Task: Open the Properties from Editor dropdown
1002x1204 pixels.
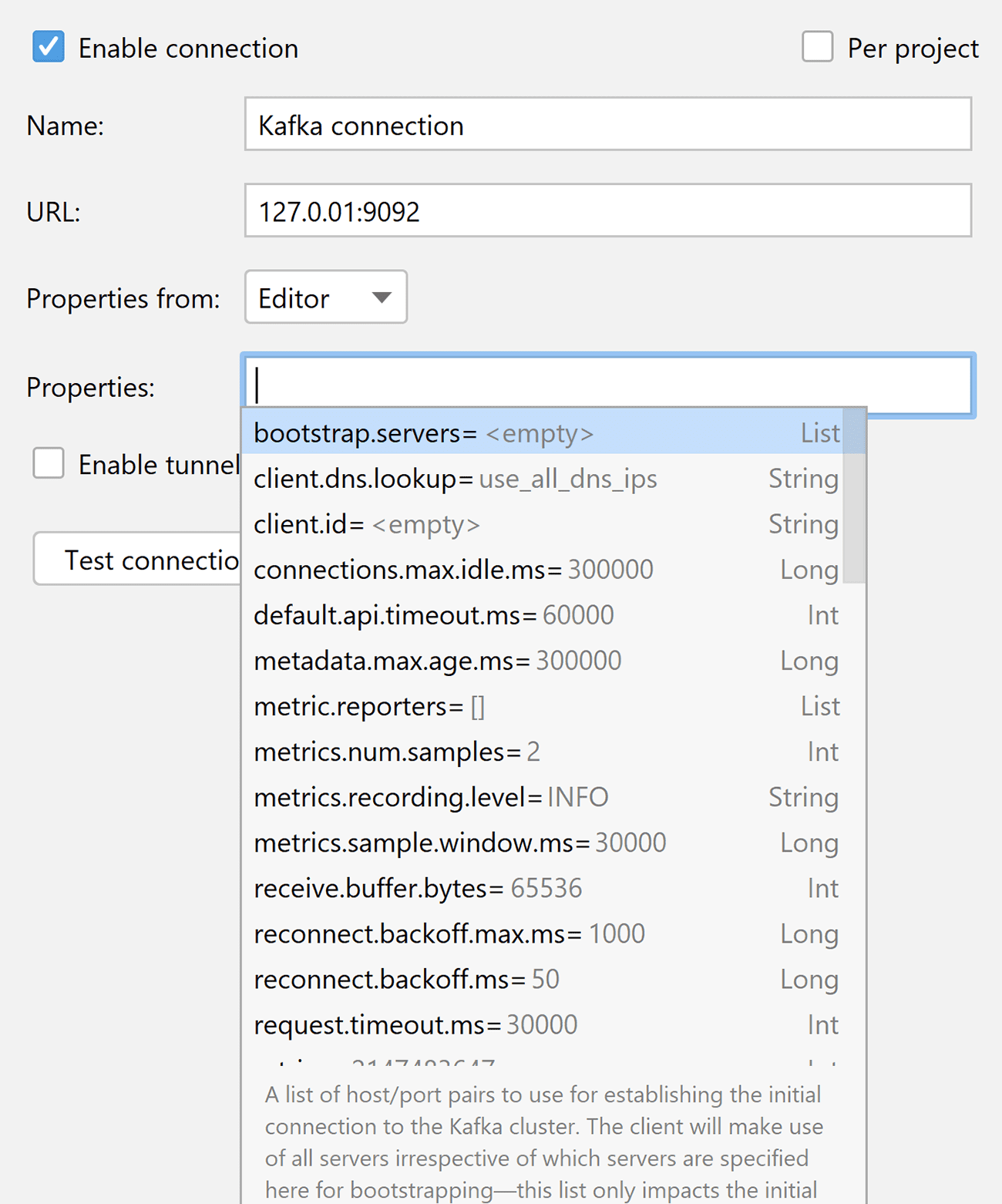Action: 326,297
